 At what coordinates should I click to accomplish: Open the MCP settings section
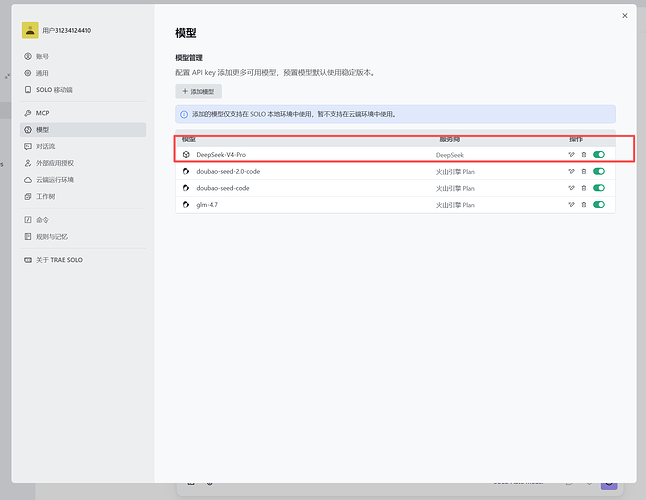83,113
